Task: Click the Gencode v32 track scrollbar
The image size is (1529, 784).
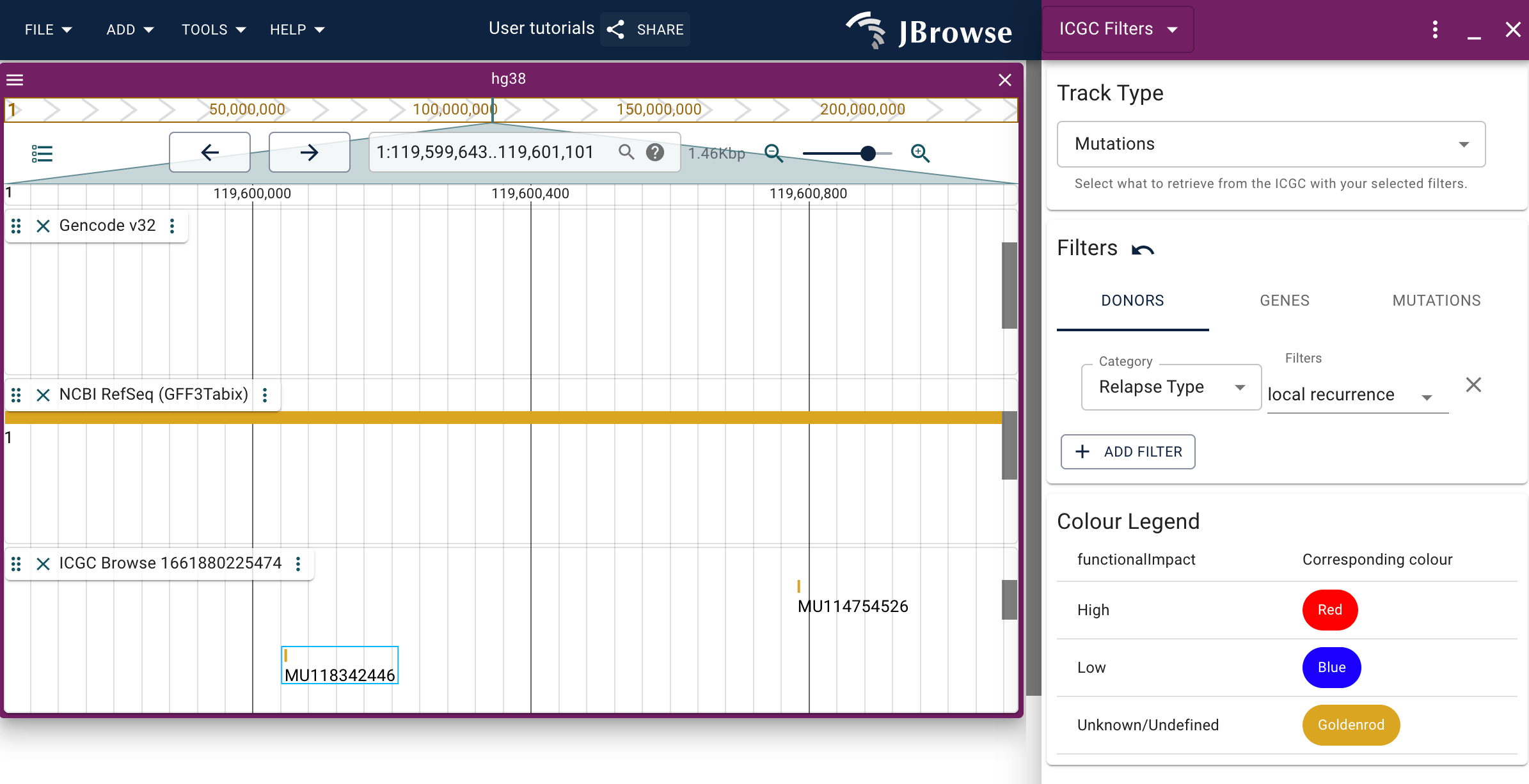Action: pos(1010,285)
